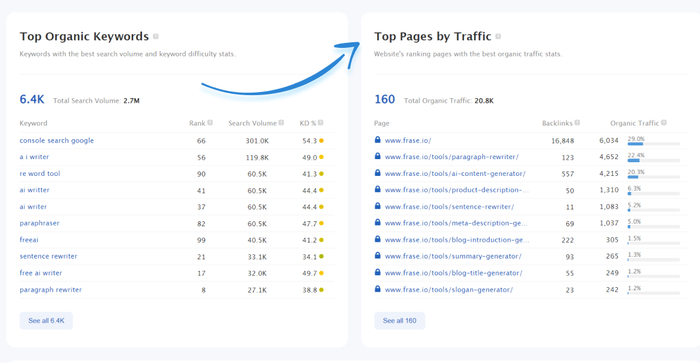This screenshot has width=700, height=363.
Task: Open the tools/blog-introduction page link
Action: pos(457,240)
